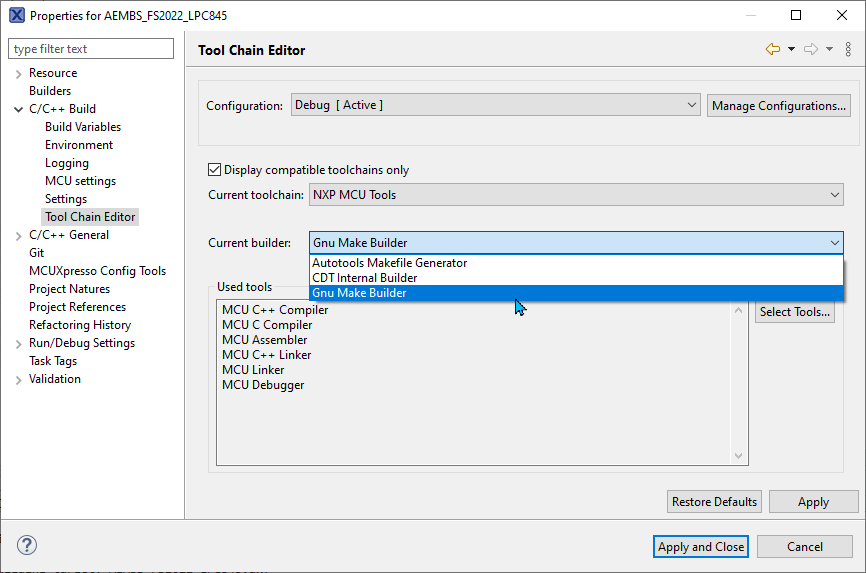Click the Restore Defaults button
The image size is (866, 573).
coord(714,502)
